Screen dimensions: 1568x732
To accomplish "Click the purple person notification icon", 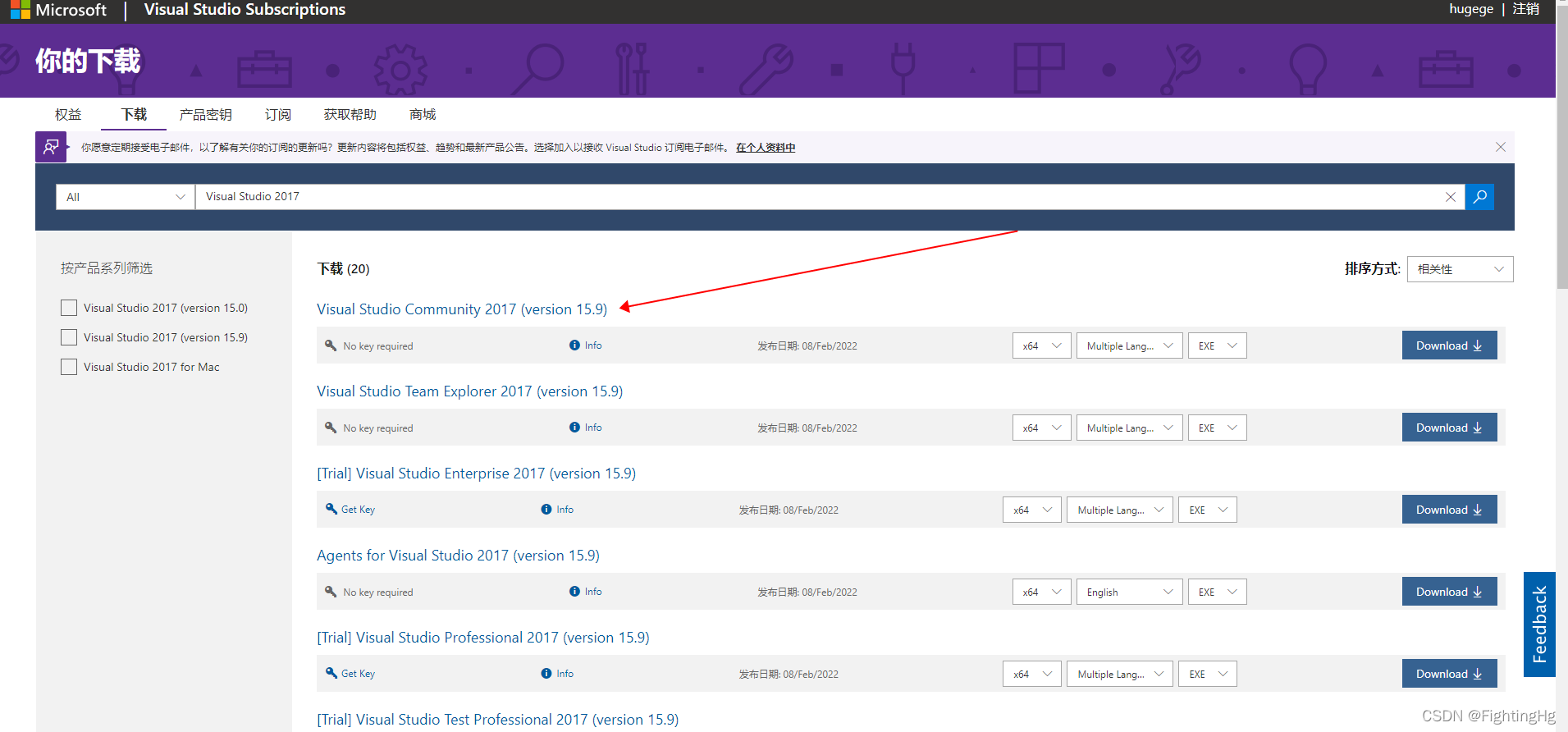I will tap(51, 147).
